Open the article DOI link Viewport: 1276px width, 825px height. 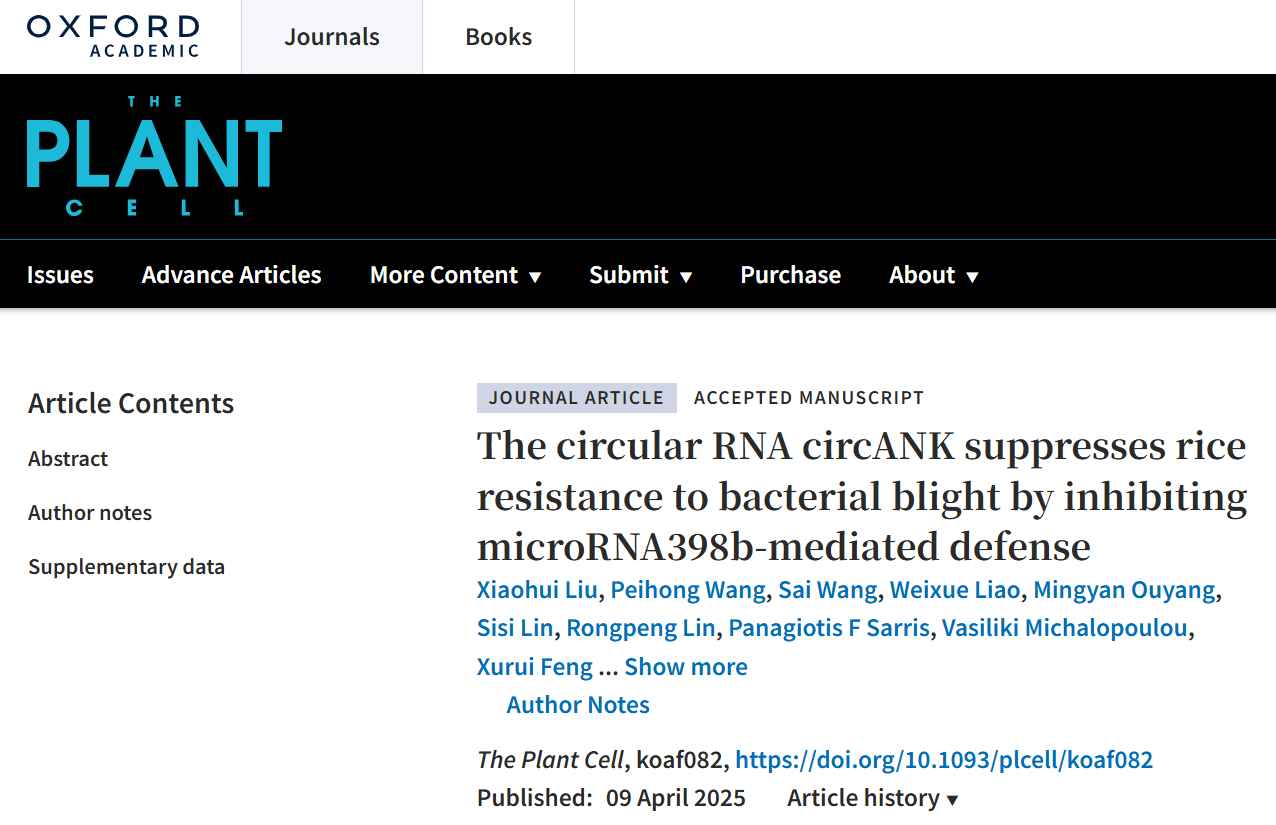944,760
